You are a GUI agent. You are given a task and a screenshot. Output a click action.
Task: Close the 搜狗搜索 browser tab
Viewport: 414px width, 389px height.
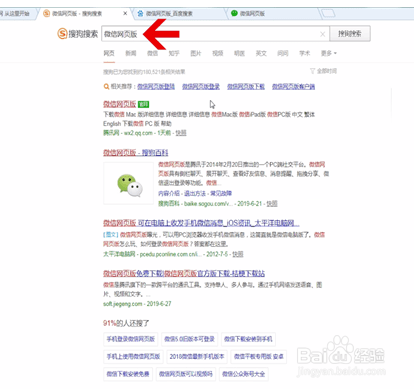(125, 13)
